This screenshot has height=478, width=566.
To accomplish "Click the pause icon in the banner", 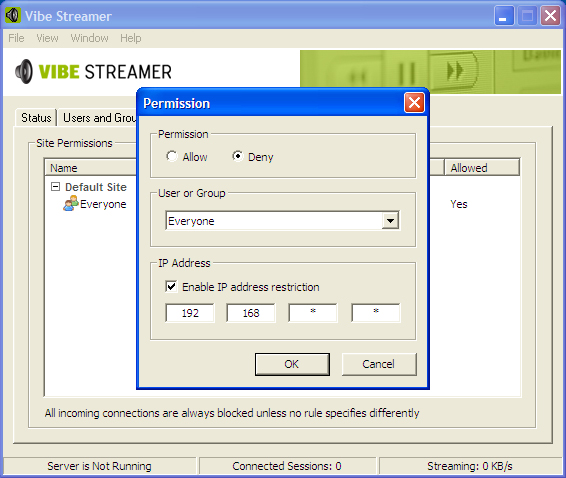I will point(407,74).
